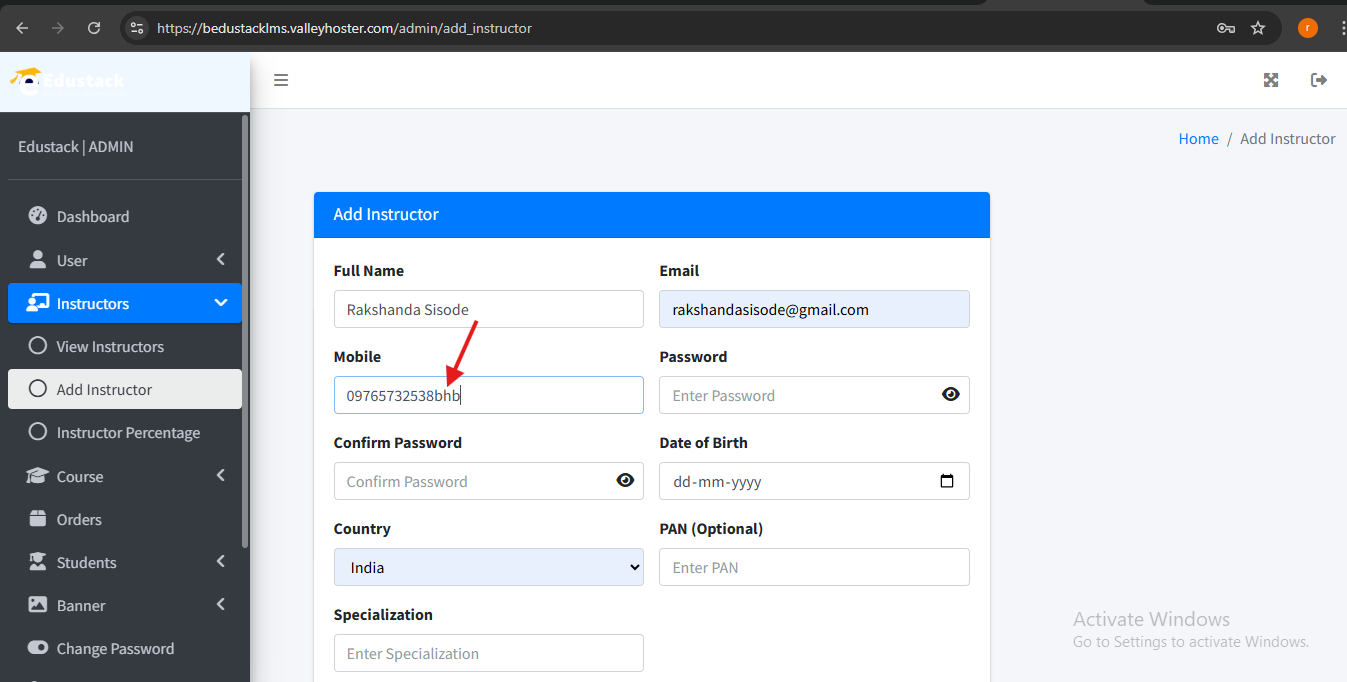
Task: Click the circle icon beside View Instructors
Action: pos(38,346)
